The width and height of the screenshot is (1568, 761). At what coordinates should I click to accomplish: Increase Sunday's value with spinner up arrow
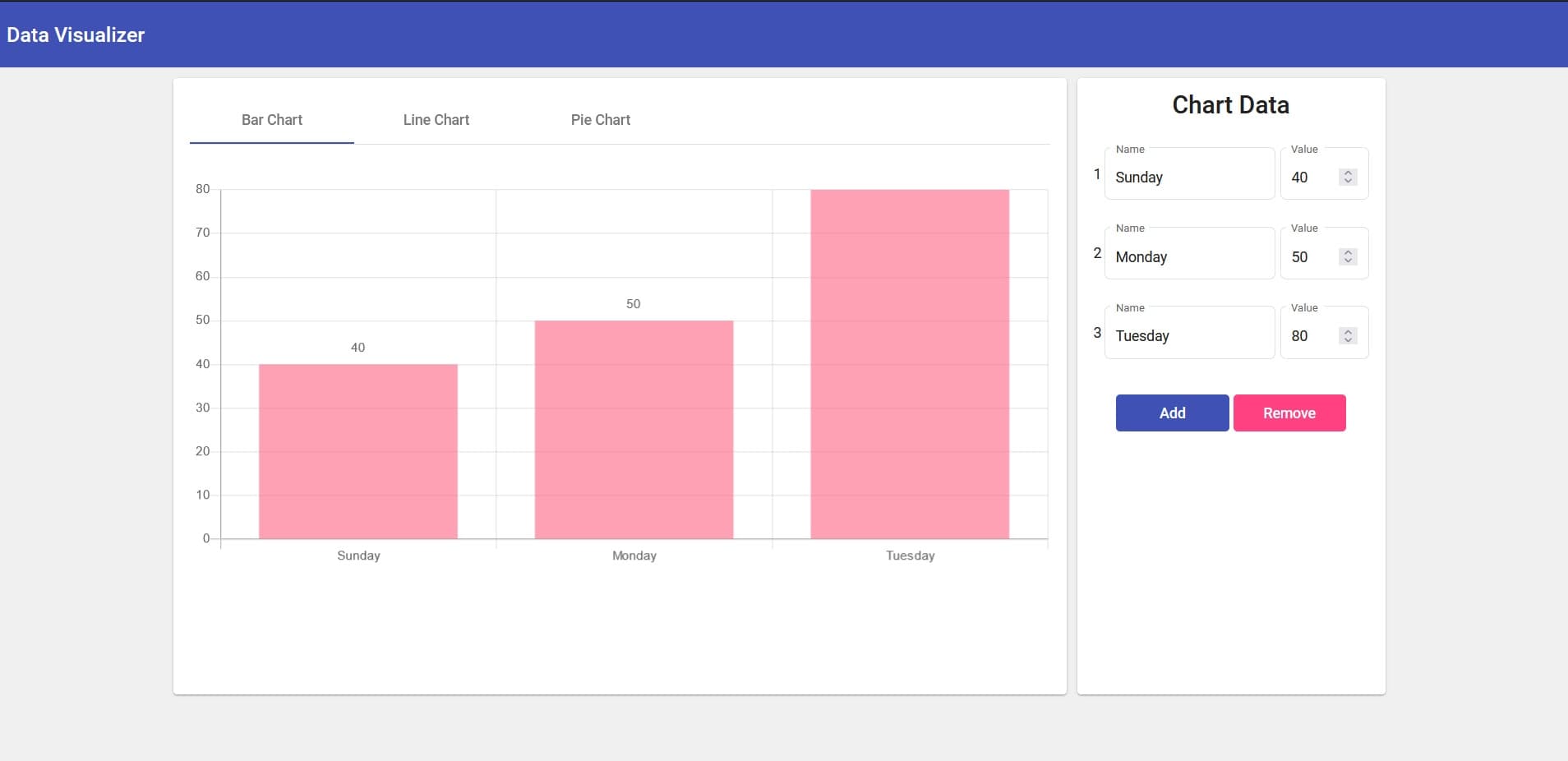click(1348, 173)
